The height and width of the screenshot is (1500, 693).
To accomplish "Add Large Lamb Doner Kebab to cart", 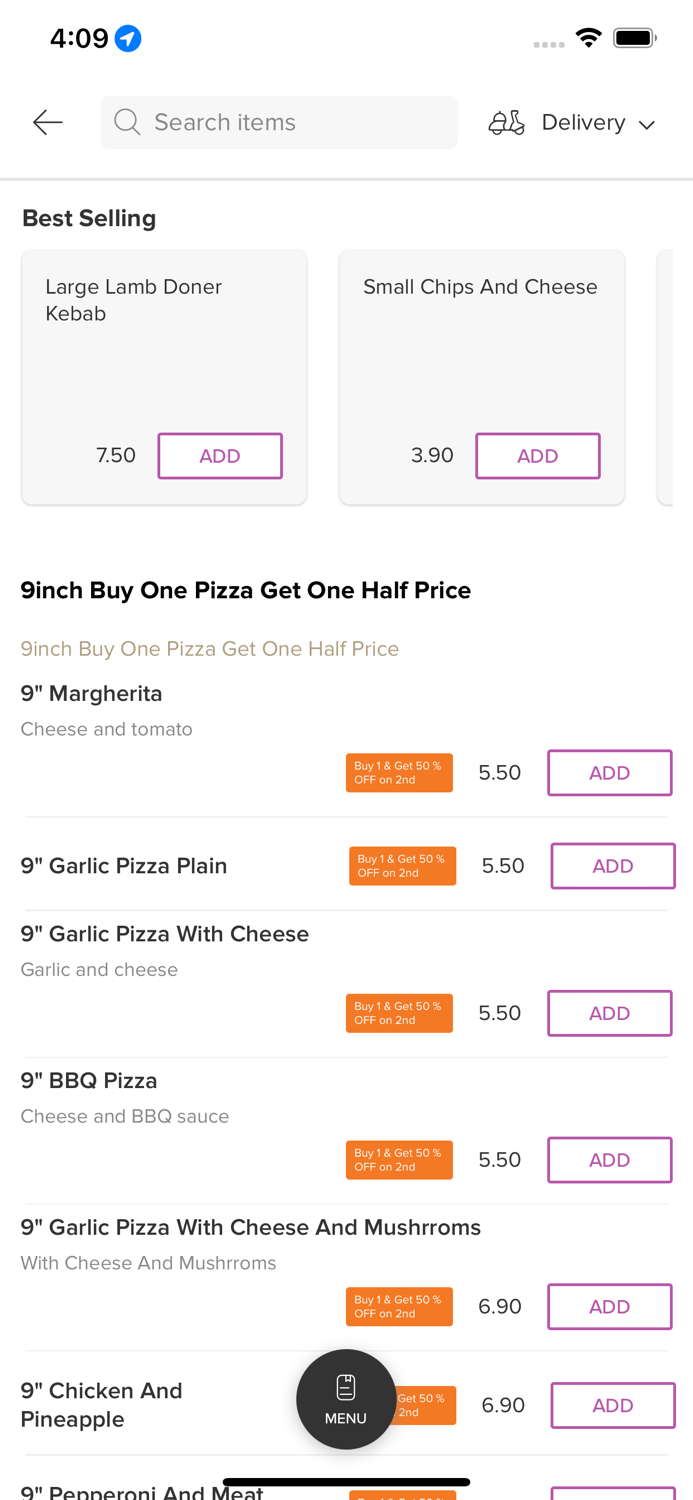I will tap(220, 456).
